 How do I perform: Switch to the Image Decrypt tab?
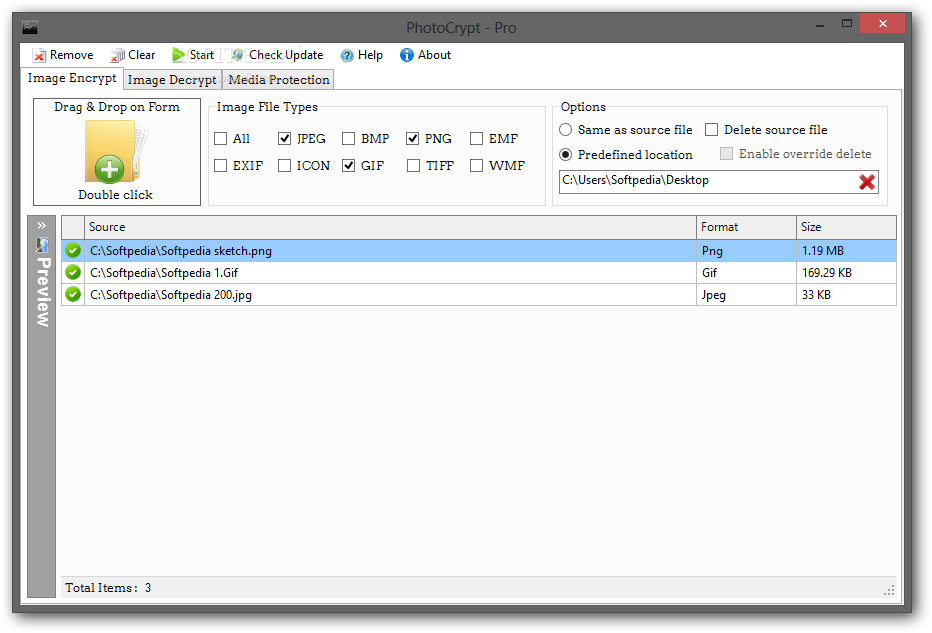click(x=172, y=80)
